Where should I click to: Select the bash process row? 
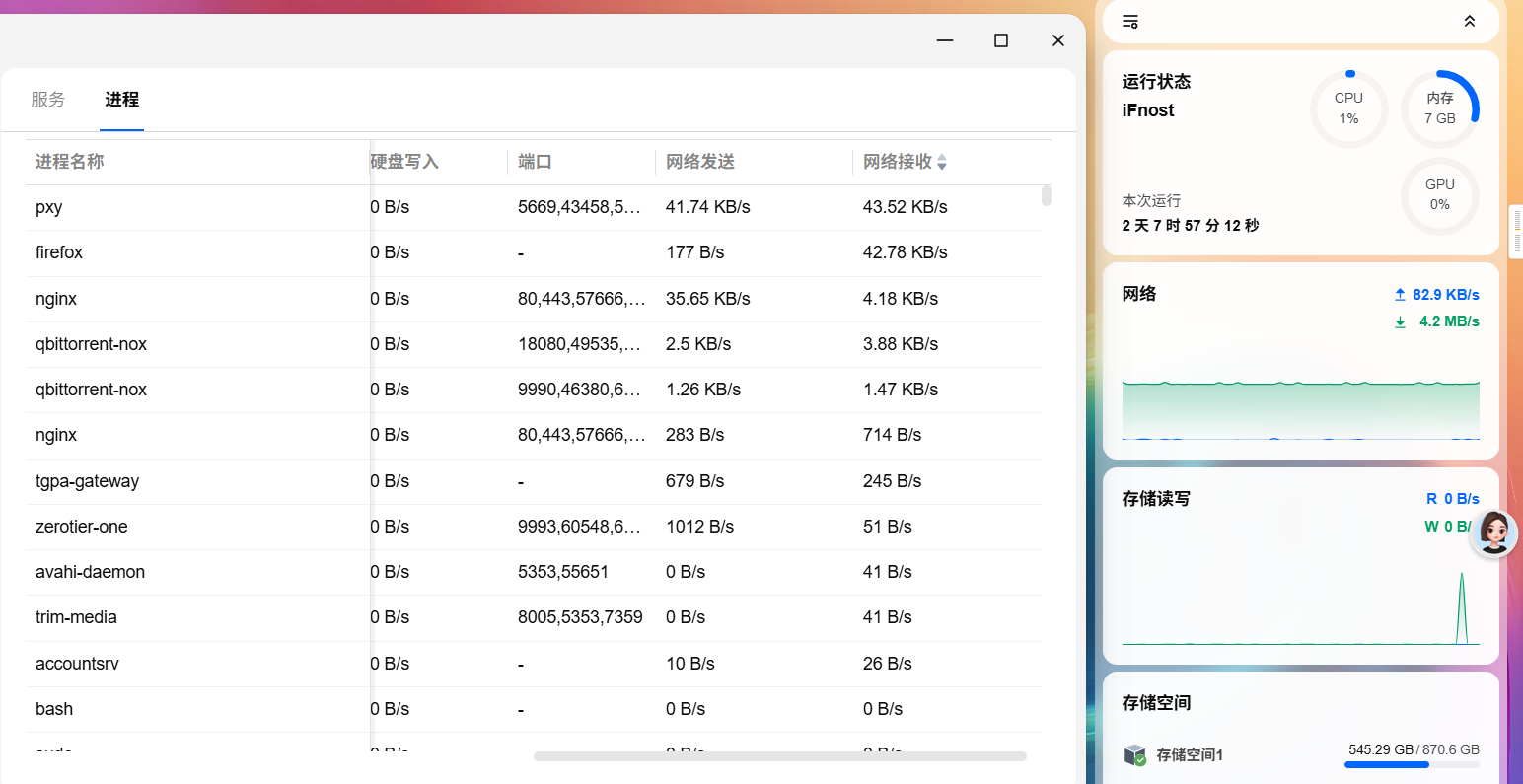(534, 709)
